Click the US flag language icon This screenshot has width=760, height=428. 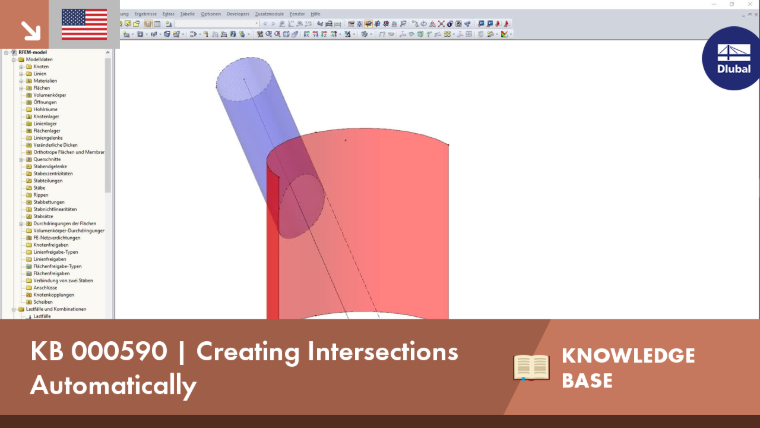(84, 24)
